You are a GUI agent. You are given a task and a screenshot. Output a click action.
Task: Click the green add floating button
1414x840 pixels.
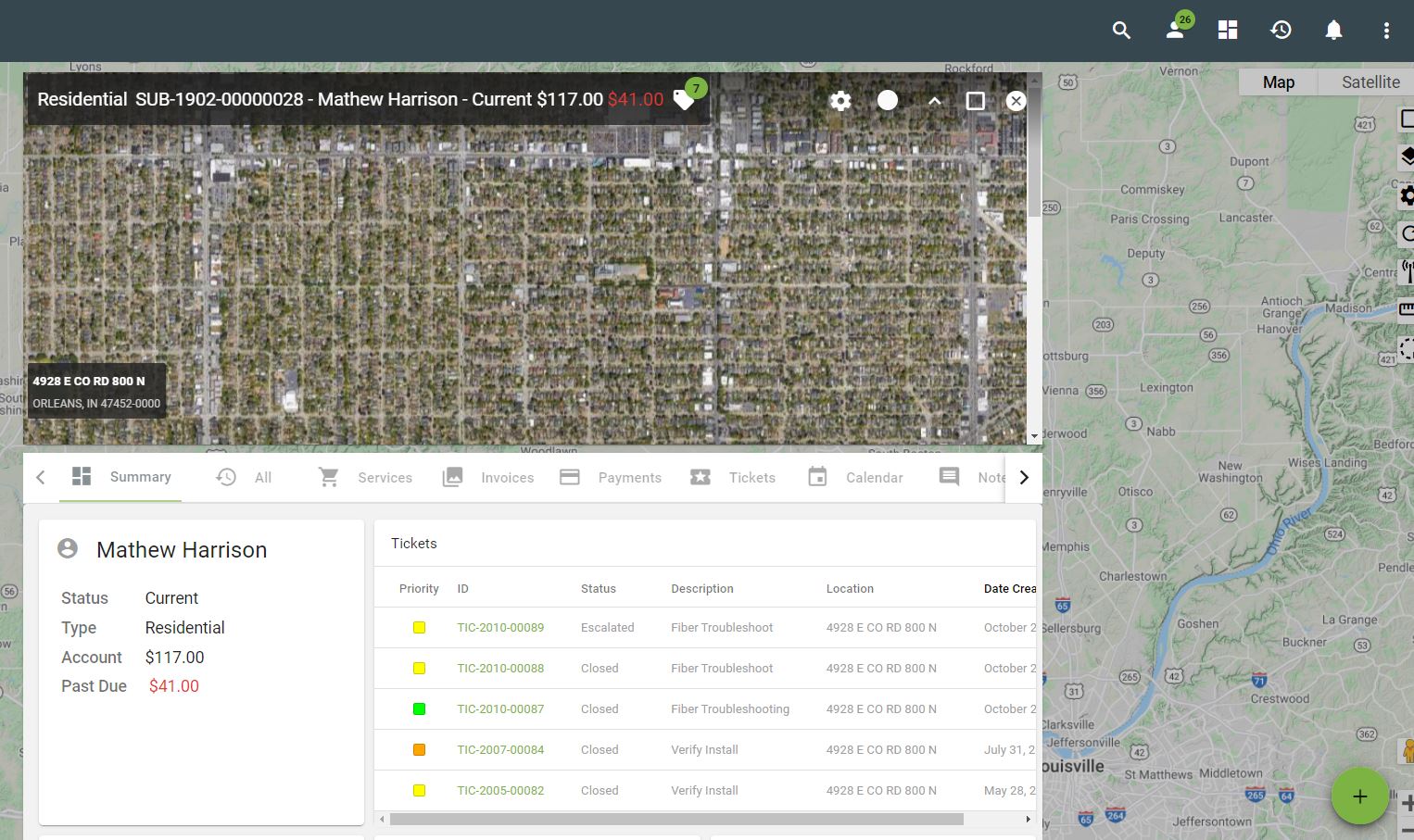pyautogui.click(x=1359, y=796)
